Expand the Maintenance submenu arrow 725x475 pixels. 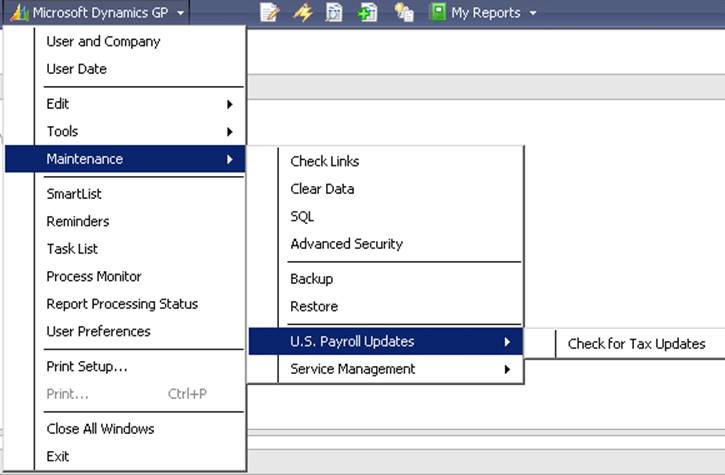click(x=230, y=159)
